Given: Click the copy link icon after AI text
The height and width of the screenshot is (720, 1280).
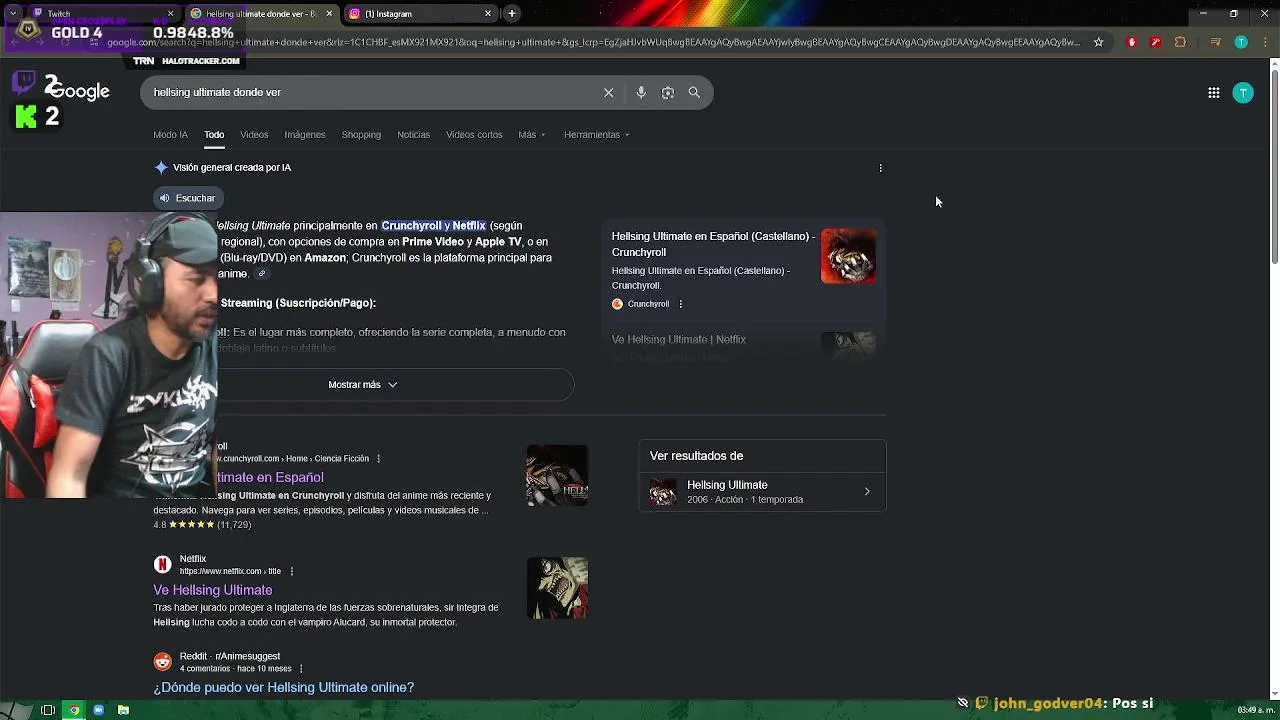Looking at the screenshot, I should 262,273.
